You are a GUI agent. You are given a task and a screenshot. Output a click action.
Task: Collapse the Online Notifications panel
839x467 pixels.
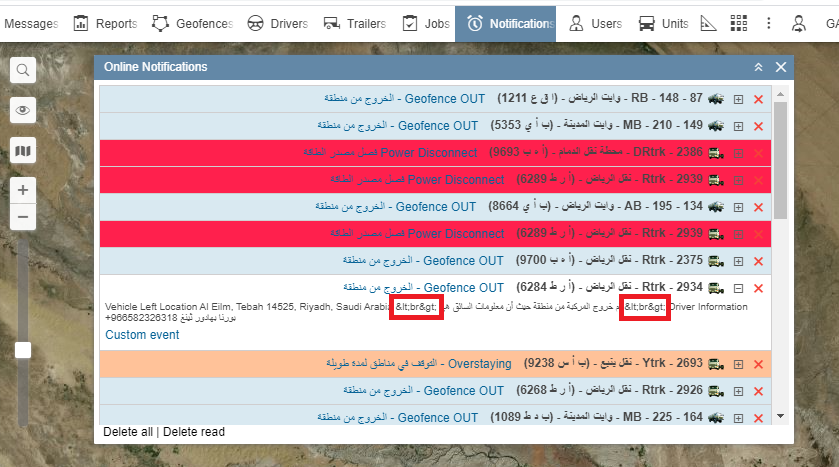coord(758,67)
